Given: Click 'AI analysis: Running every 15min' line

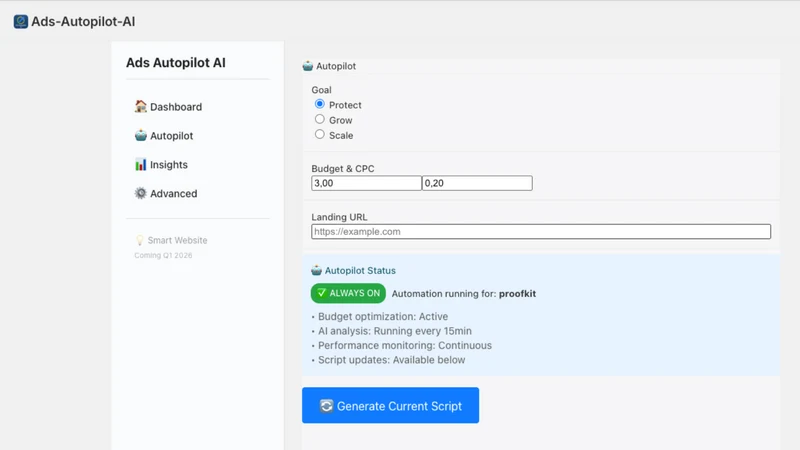Looking at the screenshot, I should click(x=394, y=331).
